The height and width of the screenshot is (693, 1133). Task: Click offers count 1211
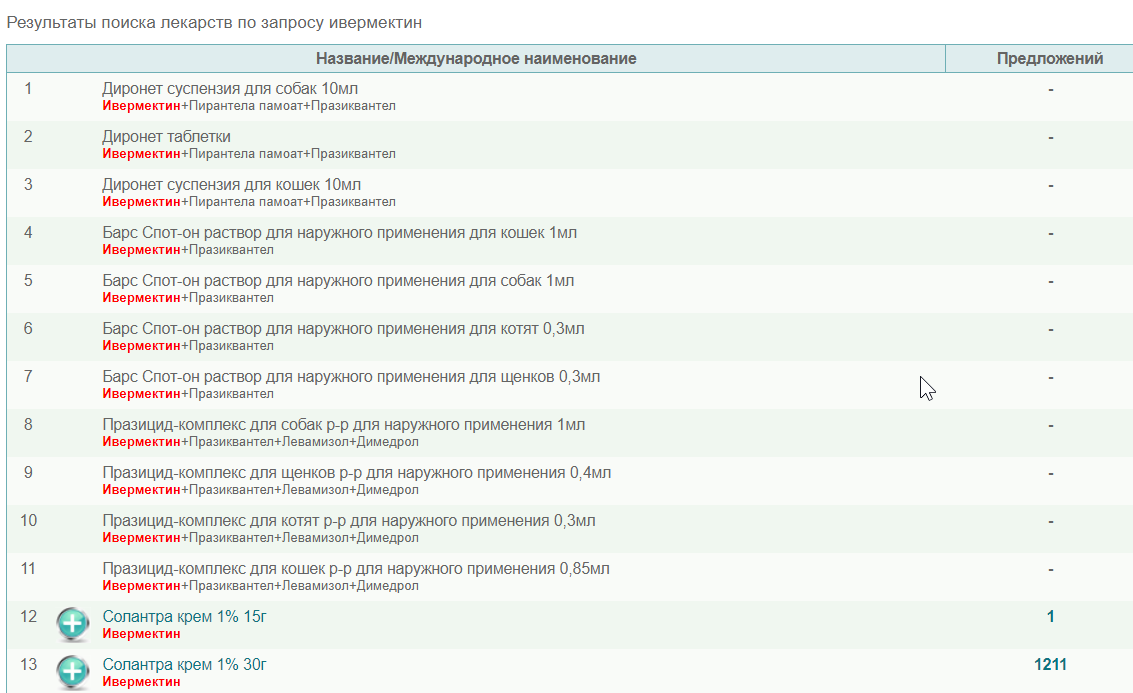[x=1050, y=665]
